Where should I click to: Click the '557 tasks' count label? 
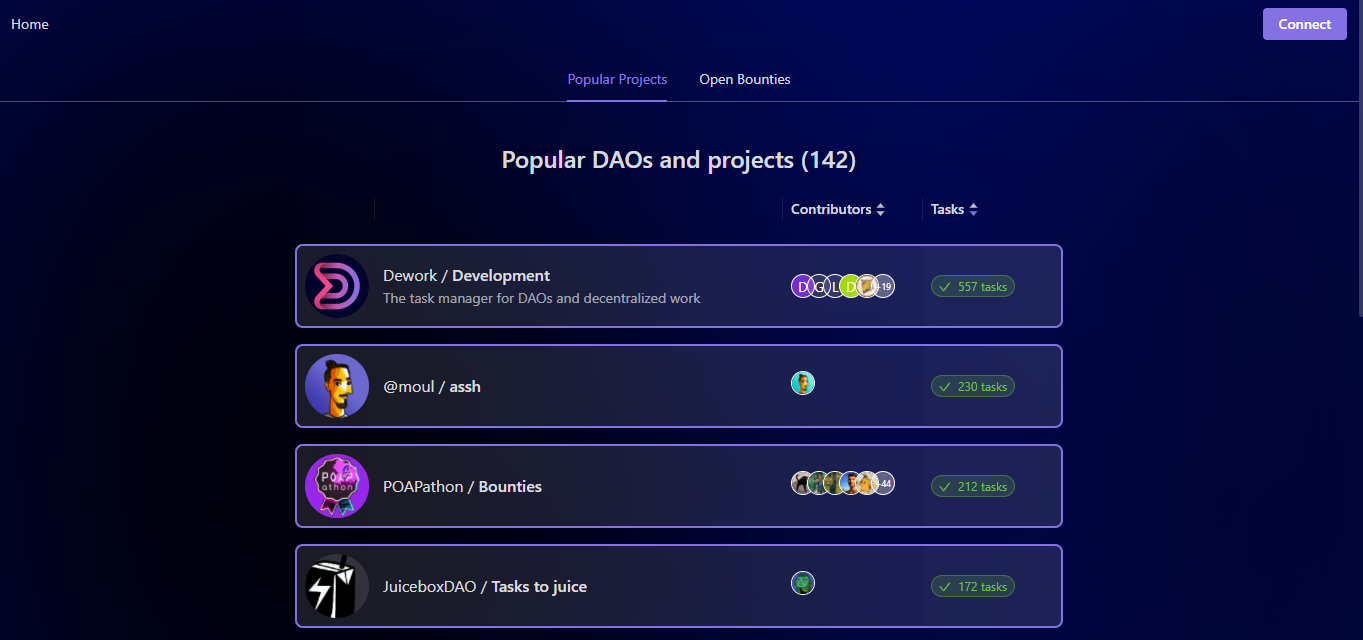[982, 287]
